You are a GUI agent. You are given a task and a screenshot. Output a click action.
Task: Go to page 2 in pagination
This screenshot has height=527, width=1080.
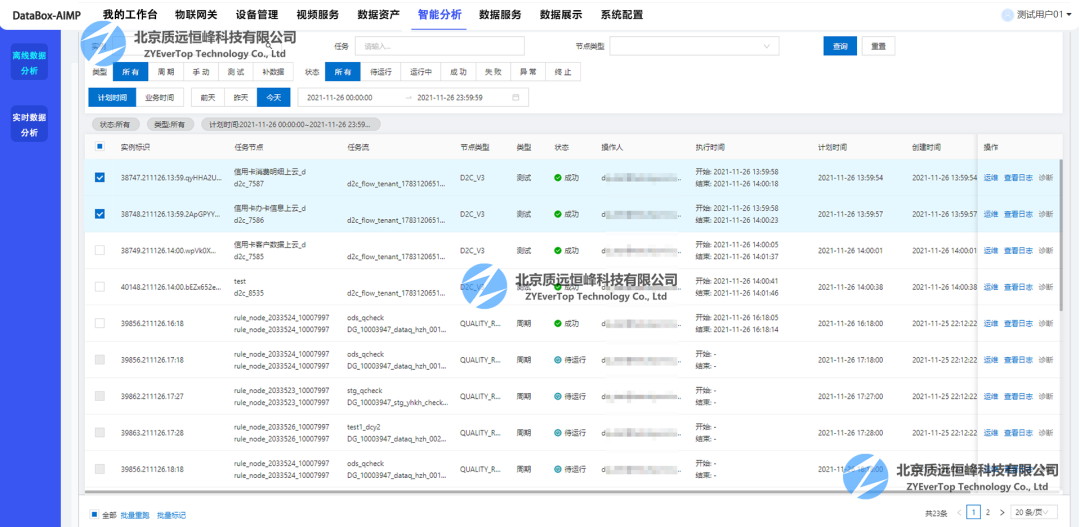[x=988, y=513]
